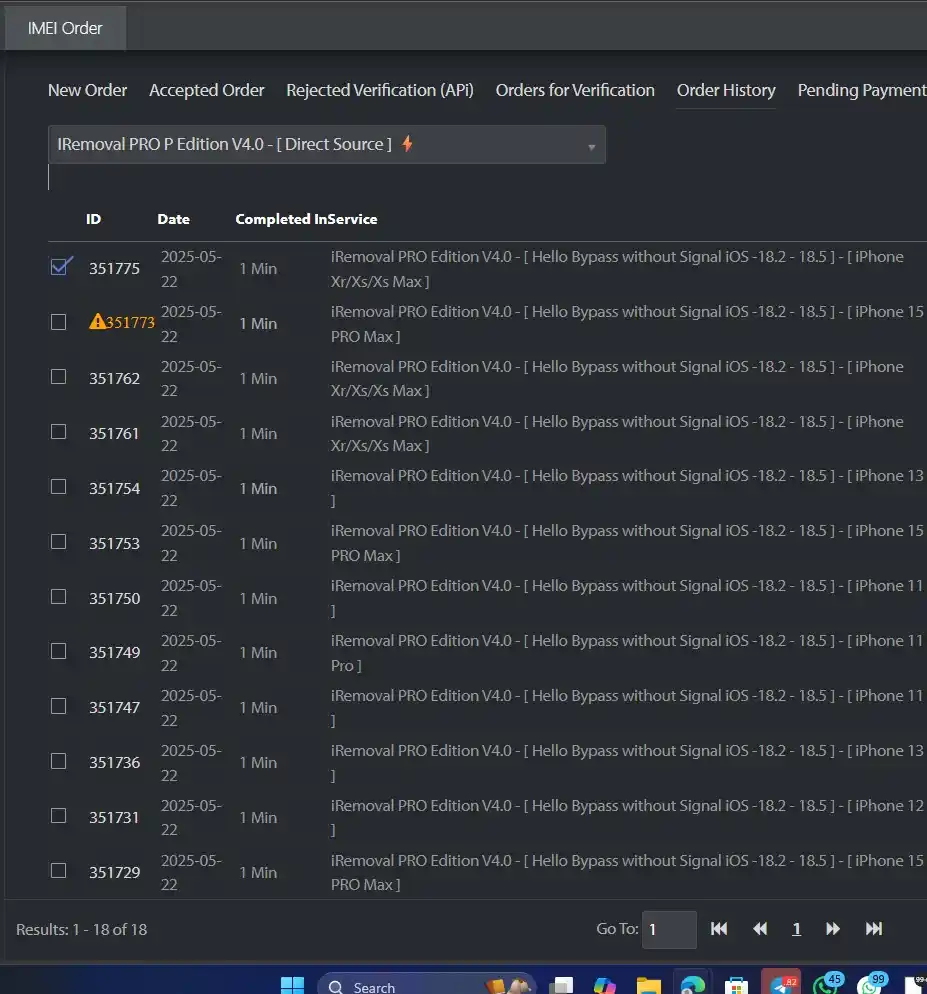Click the service description of order 351729
This screenshot has width=927, height=994.
coord(626,872)
